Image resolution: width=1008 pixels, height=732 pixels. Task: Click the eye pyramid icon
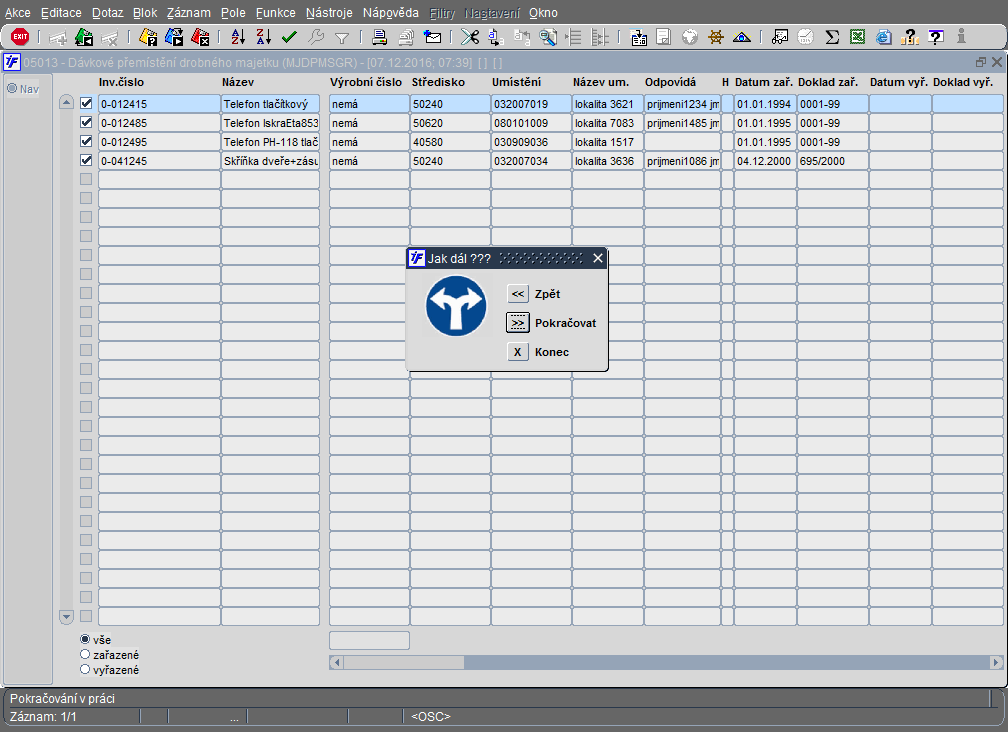coord(742,37)
